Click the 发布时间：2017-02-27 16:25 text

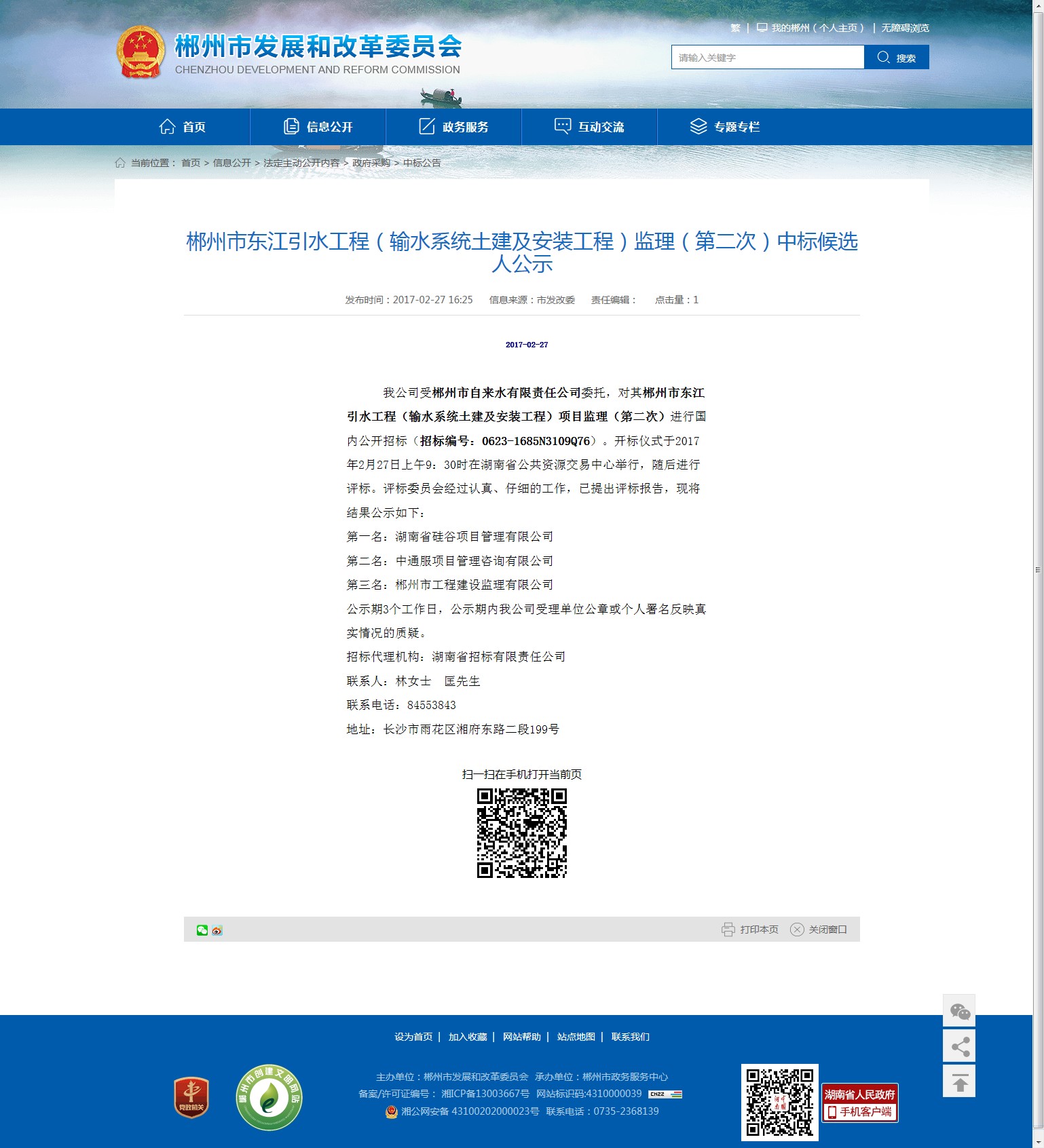pos(409,300)
